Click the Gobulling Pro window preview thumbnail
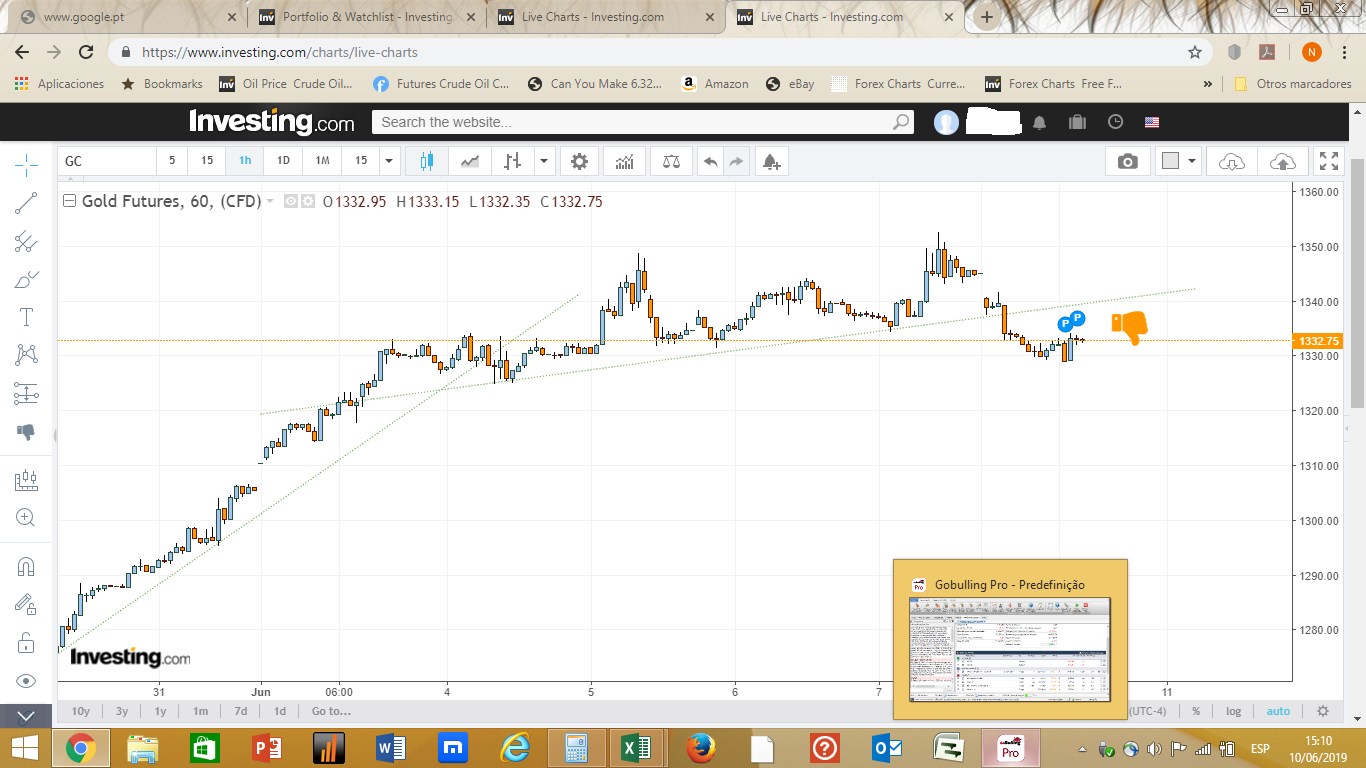This screenshot has width=1366, height=768. click(1009, 648)
